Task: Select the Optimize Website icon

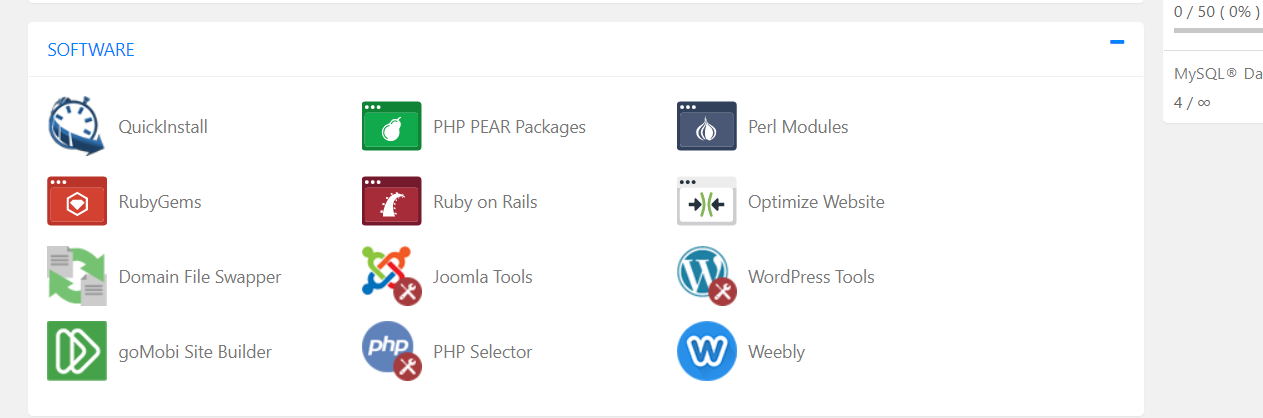Action: coord(706,202)
